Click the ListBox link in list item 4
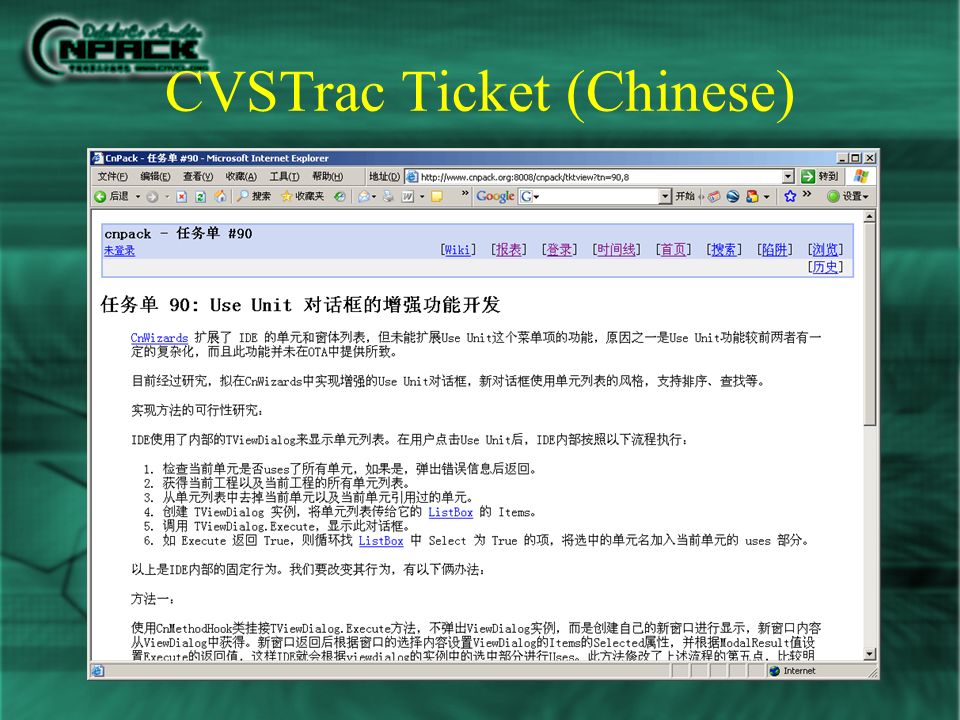Screen dimensions: 960x720 451,512
